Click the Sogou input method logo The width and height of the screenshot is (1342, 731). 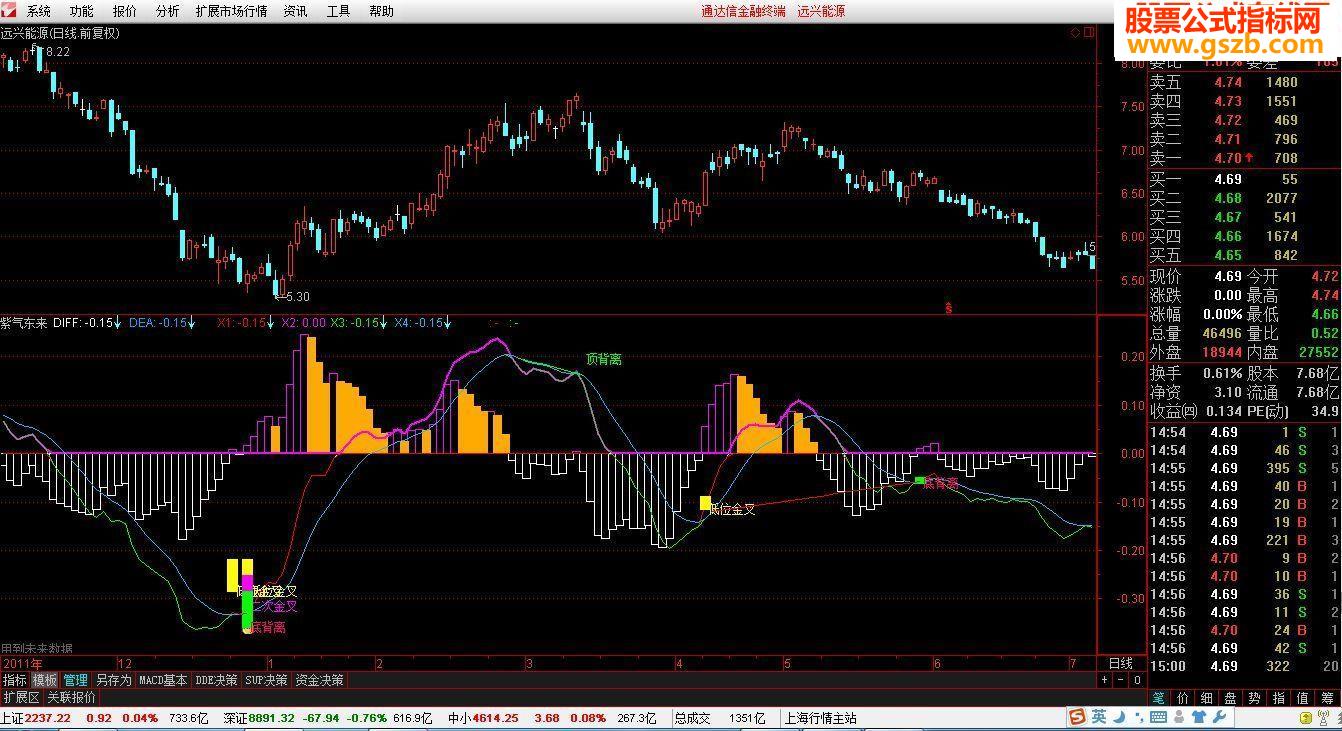pos(1077,717)
